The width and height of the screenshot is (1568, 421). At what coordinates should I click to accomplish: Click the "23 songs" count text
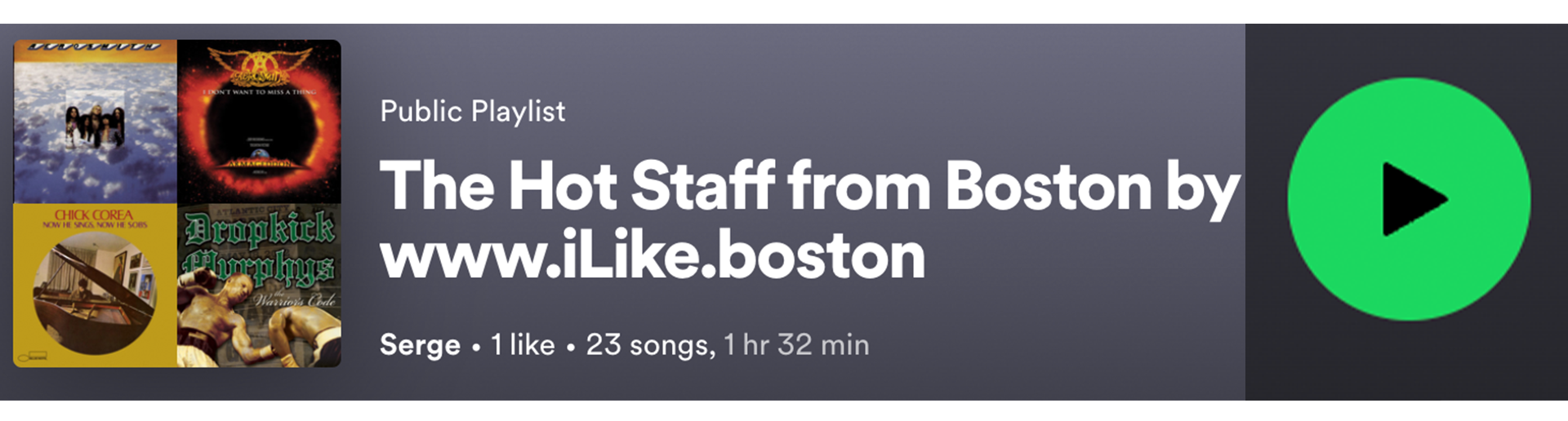[x=650, y=345]
